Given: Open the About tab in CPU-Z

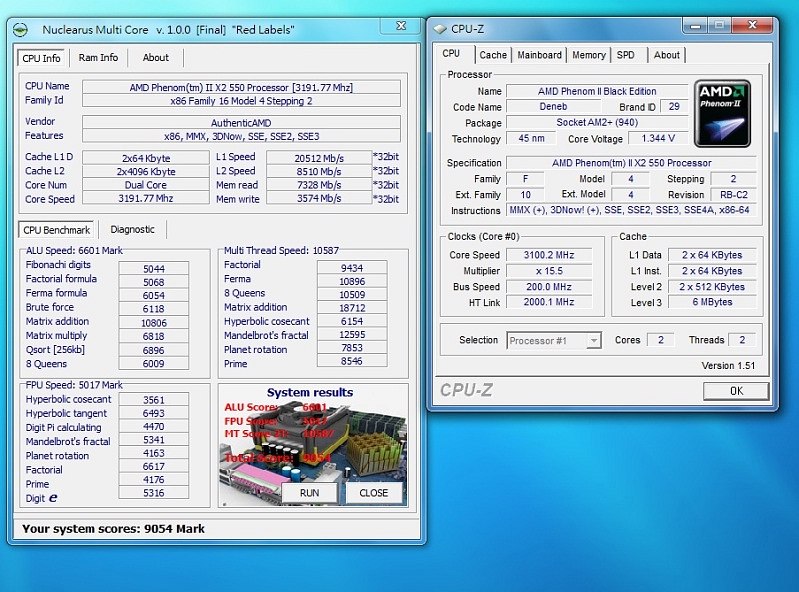Looking at the screenshot, I should click(x=667, y=55).
